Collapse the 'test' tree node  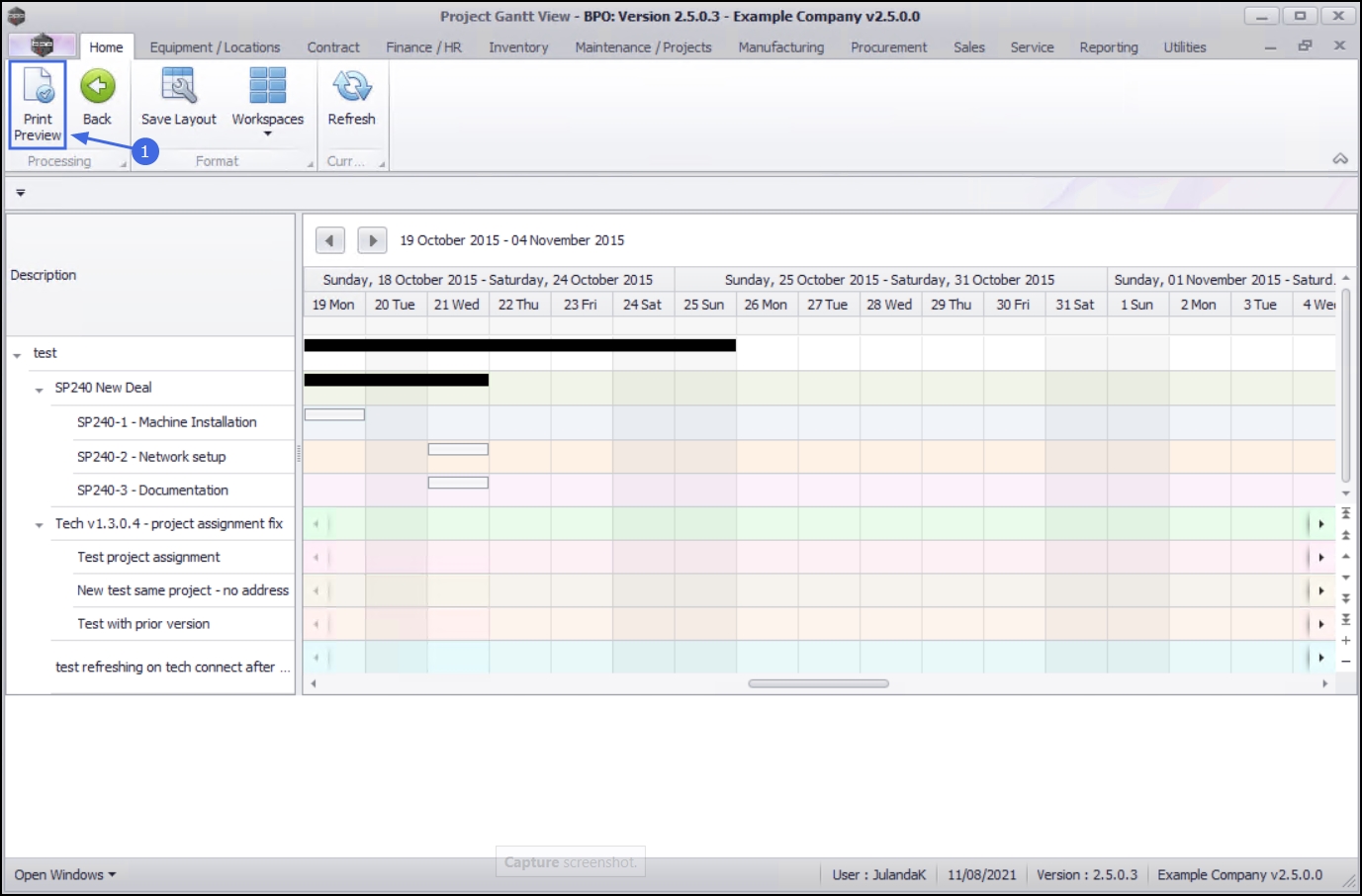(17, 355)
